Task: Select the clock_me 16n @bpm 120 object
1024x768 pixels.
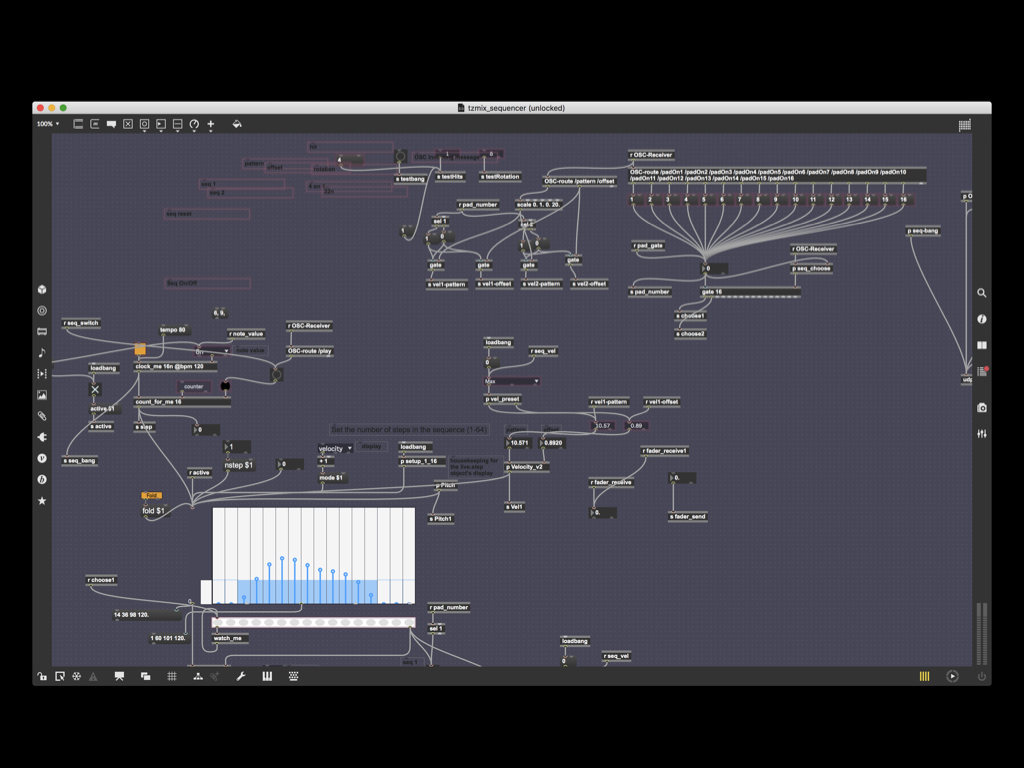Action: click(175, 367)
